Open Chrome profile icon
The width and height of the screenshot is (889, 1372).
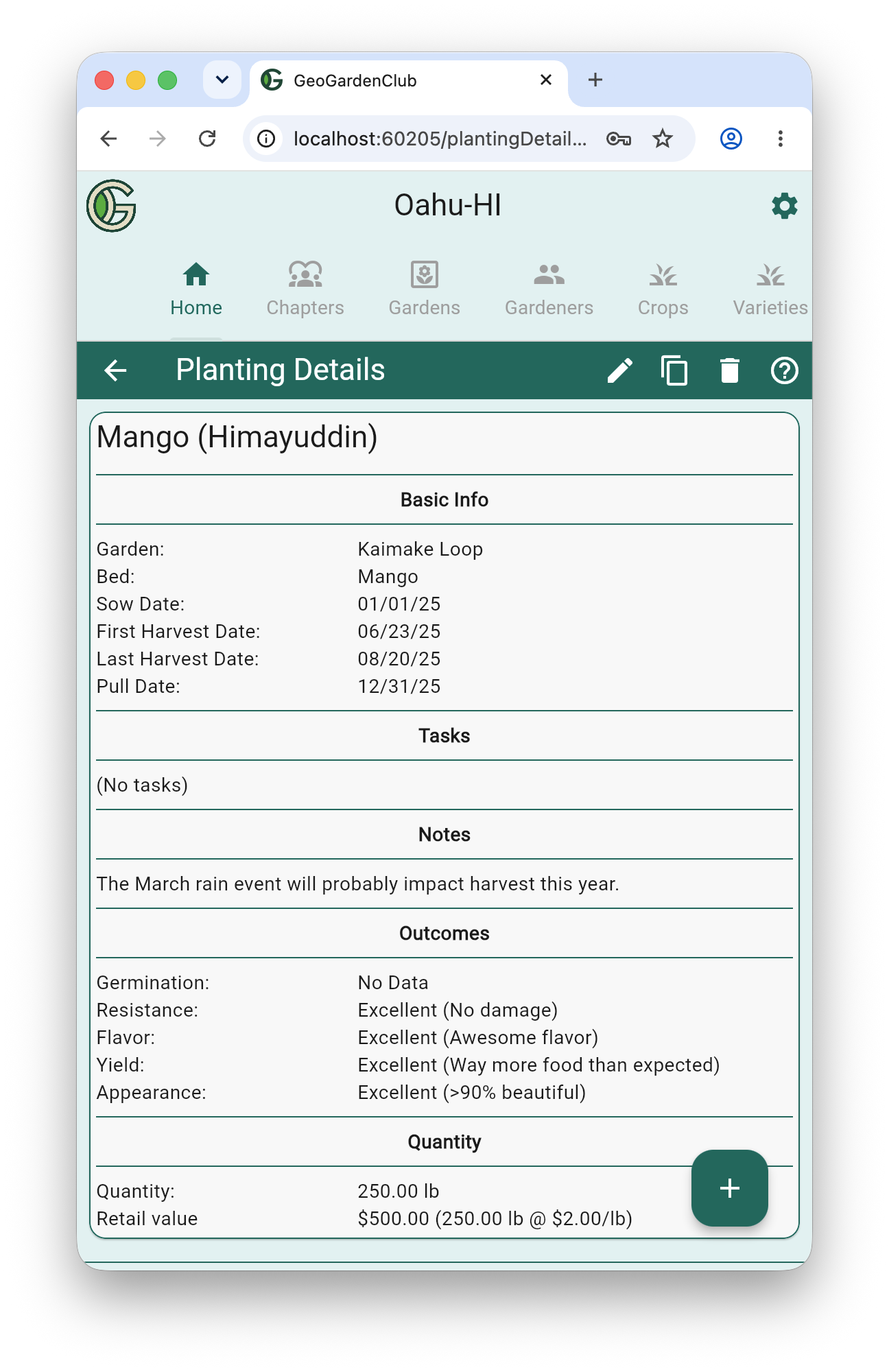[x=731, y=139]
